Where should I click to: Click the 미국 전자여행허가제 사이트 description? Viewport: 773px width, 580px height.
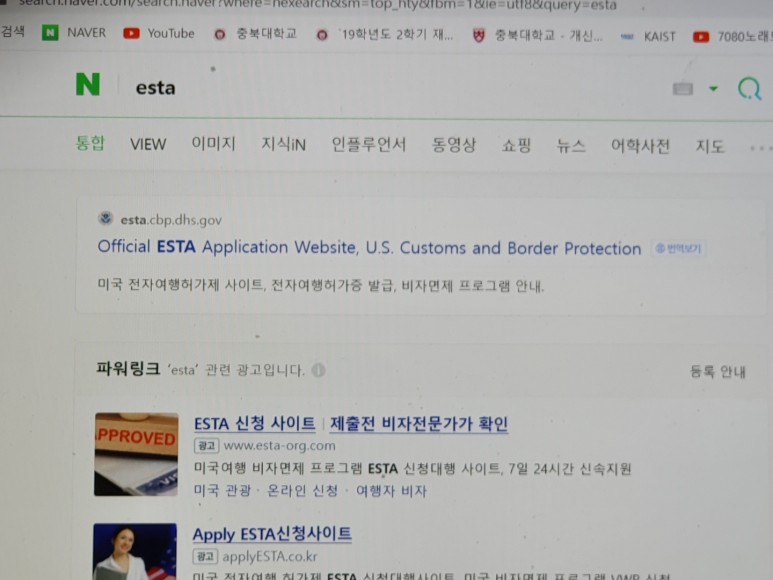click(x=320, y=285)
